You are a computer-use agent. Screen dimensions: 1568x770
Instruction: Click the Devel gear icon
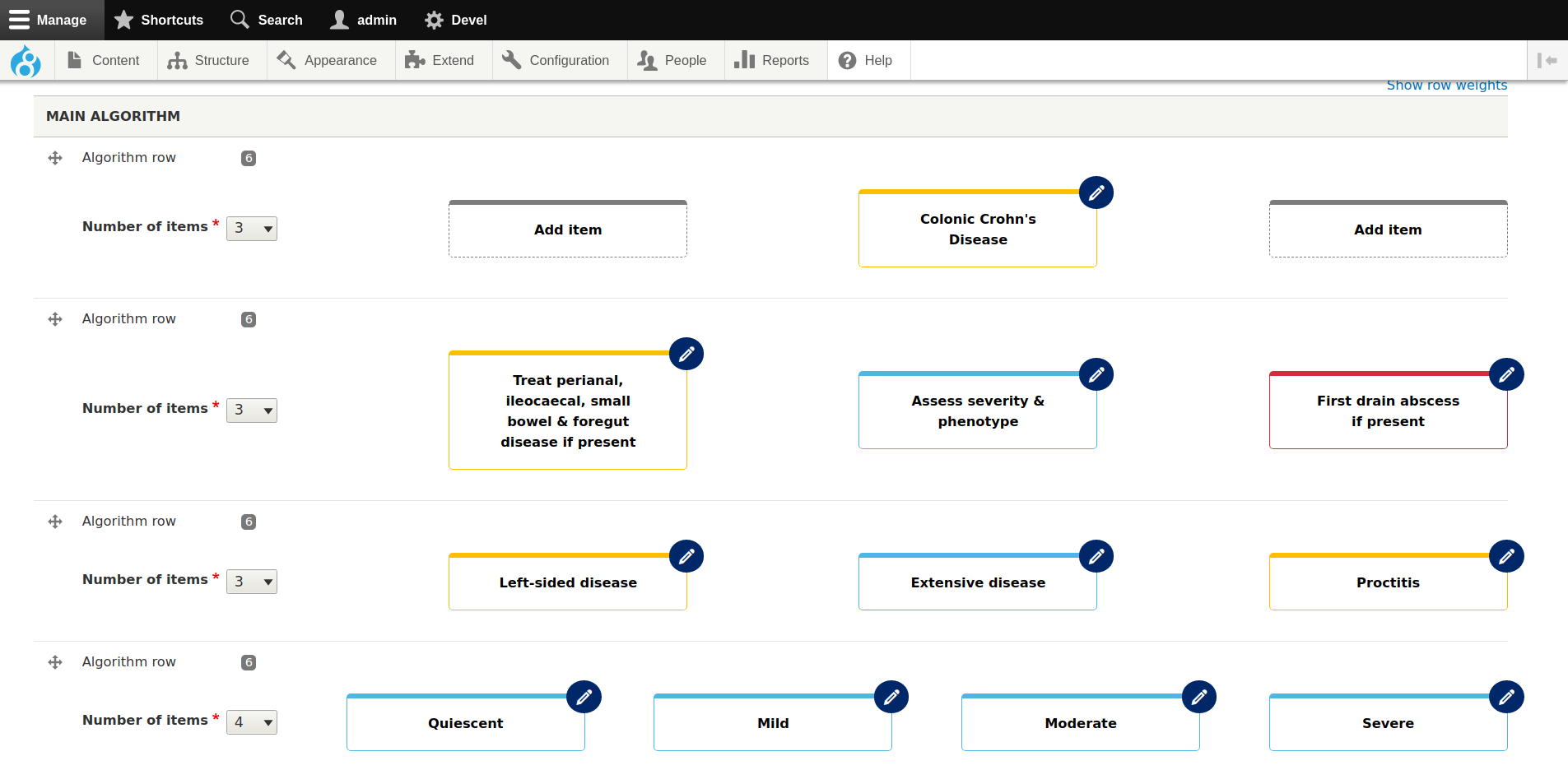pyautogui.click(x=434, y=20)
